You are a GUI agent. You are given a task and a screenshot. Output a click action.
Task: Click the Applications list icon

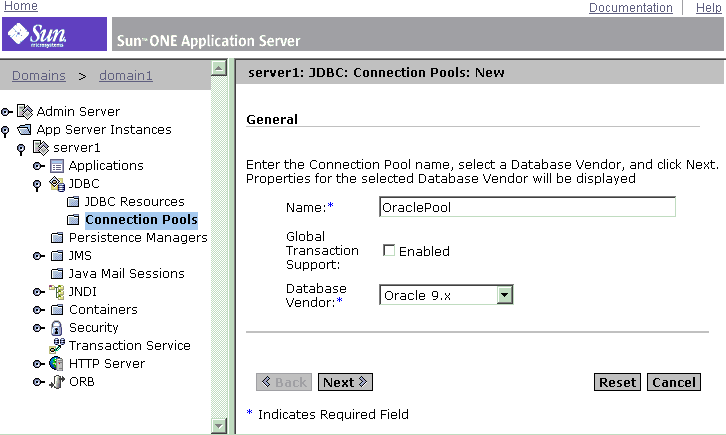click(56, 166)
